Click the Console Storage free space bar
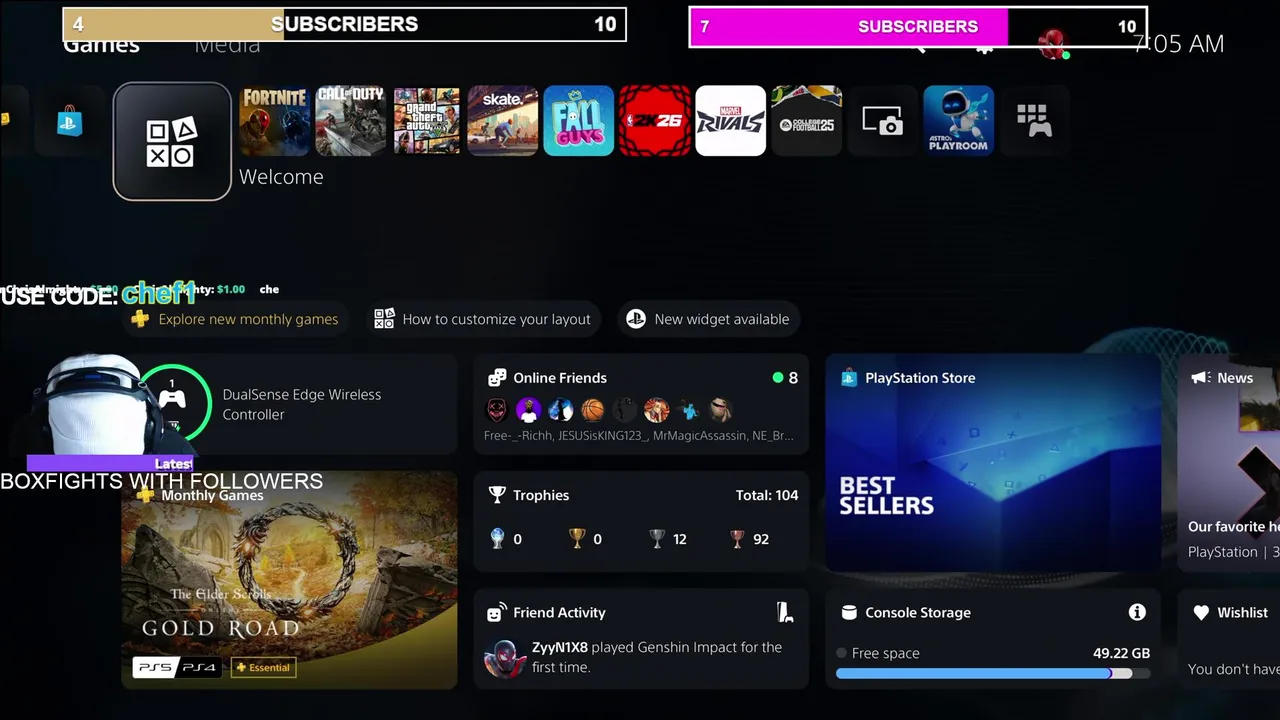 click(x=993, y=673)
